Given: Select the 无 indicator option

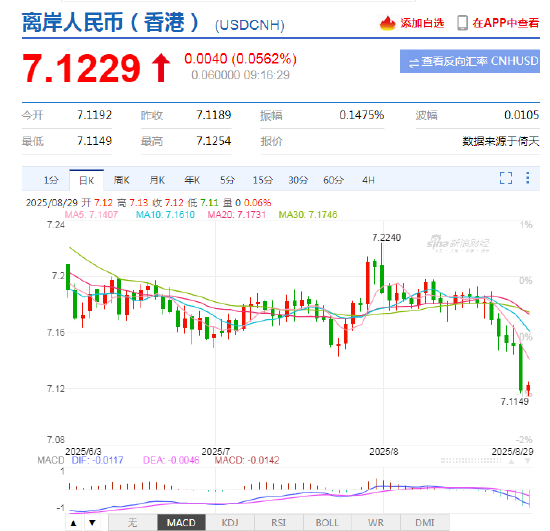Looking at the screenshot, I should tap(132, 523).
